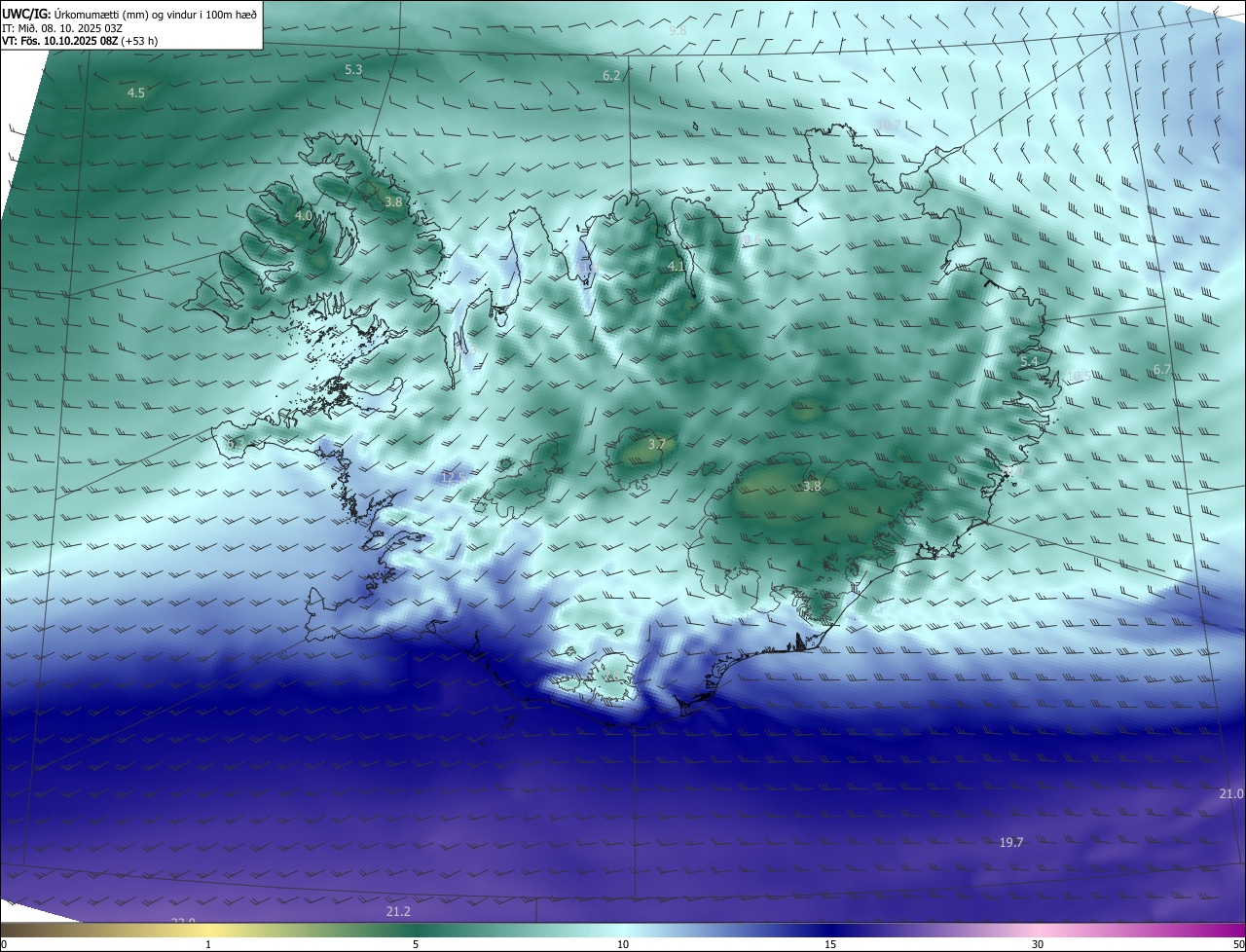The image size is (1246, 952).
Task: Select the initial time 'IT: Mið. 08. 10. 2025 03Z'
Action: [x=62, y=28]
